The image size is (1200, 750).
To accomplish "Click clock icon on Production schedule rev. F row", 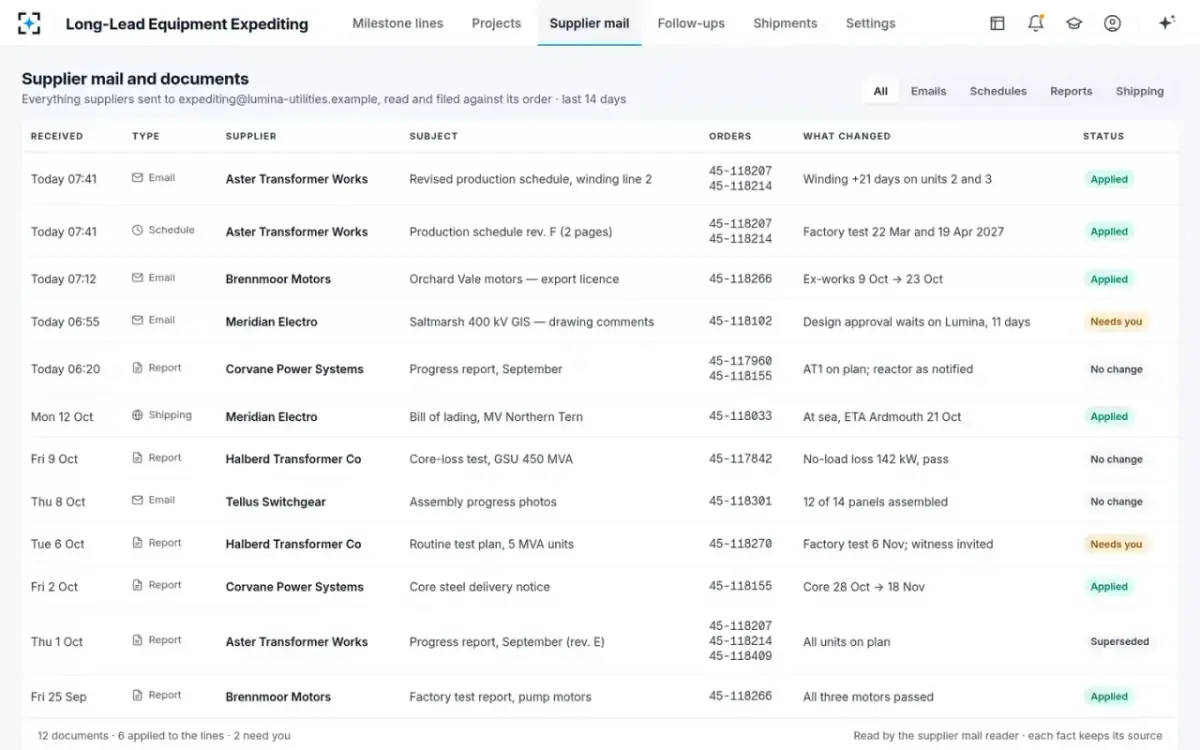I will pyautogui.click(x=137, y=230).
